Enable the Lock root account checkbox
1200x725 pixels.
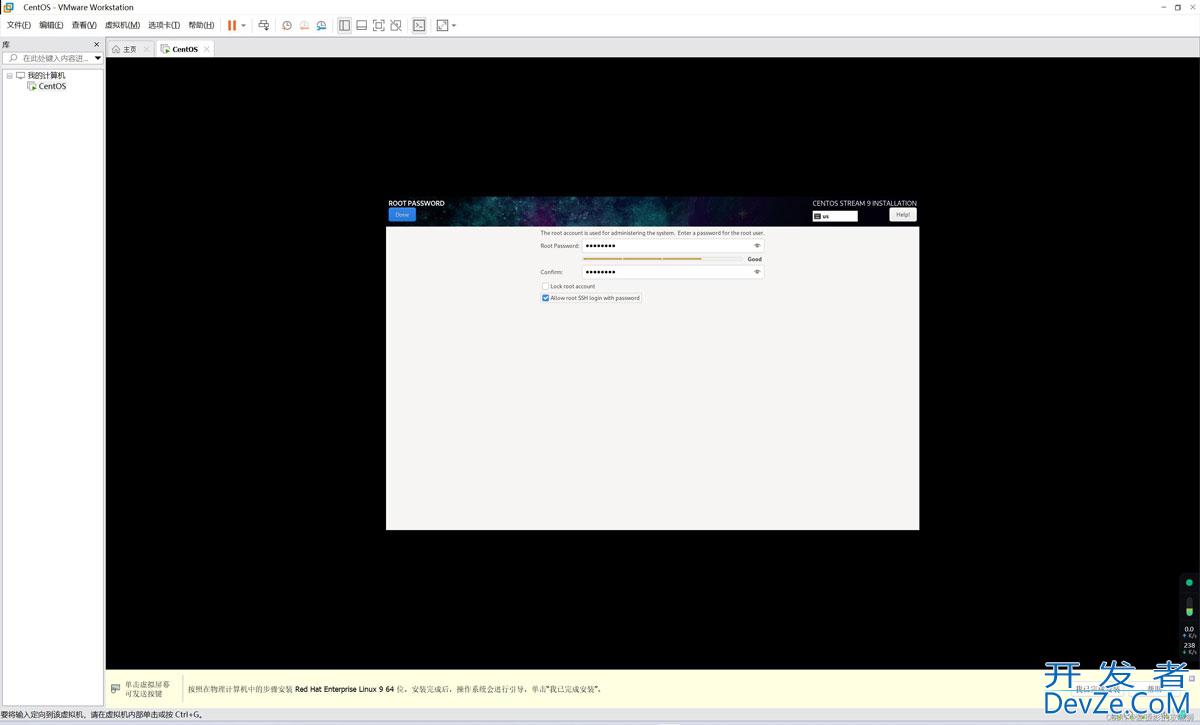point(545,286)
